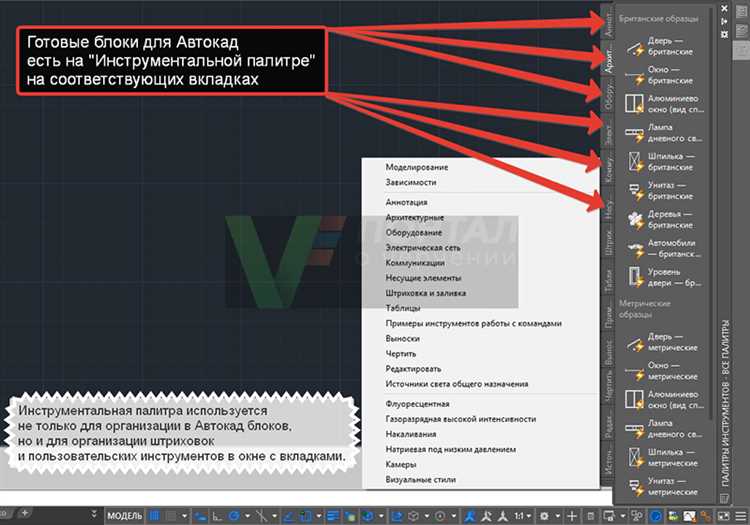Screen dimensions: 750x525
Task: Select Визуальные стили menu entry
Action: [420, 480]
